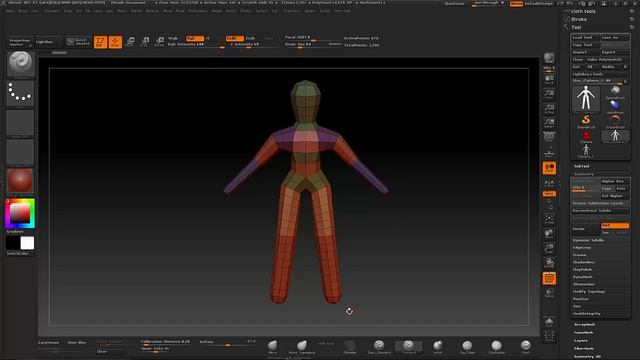Toggle the Rgb channel button

(x=194, y=38)
